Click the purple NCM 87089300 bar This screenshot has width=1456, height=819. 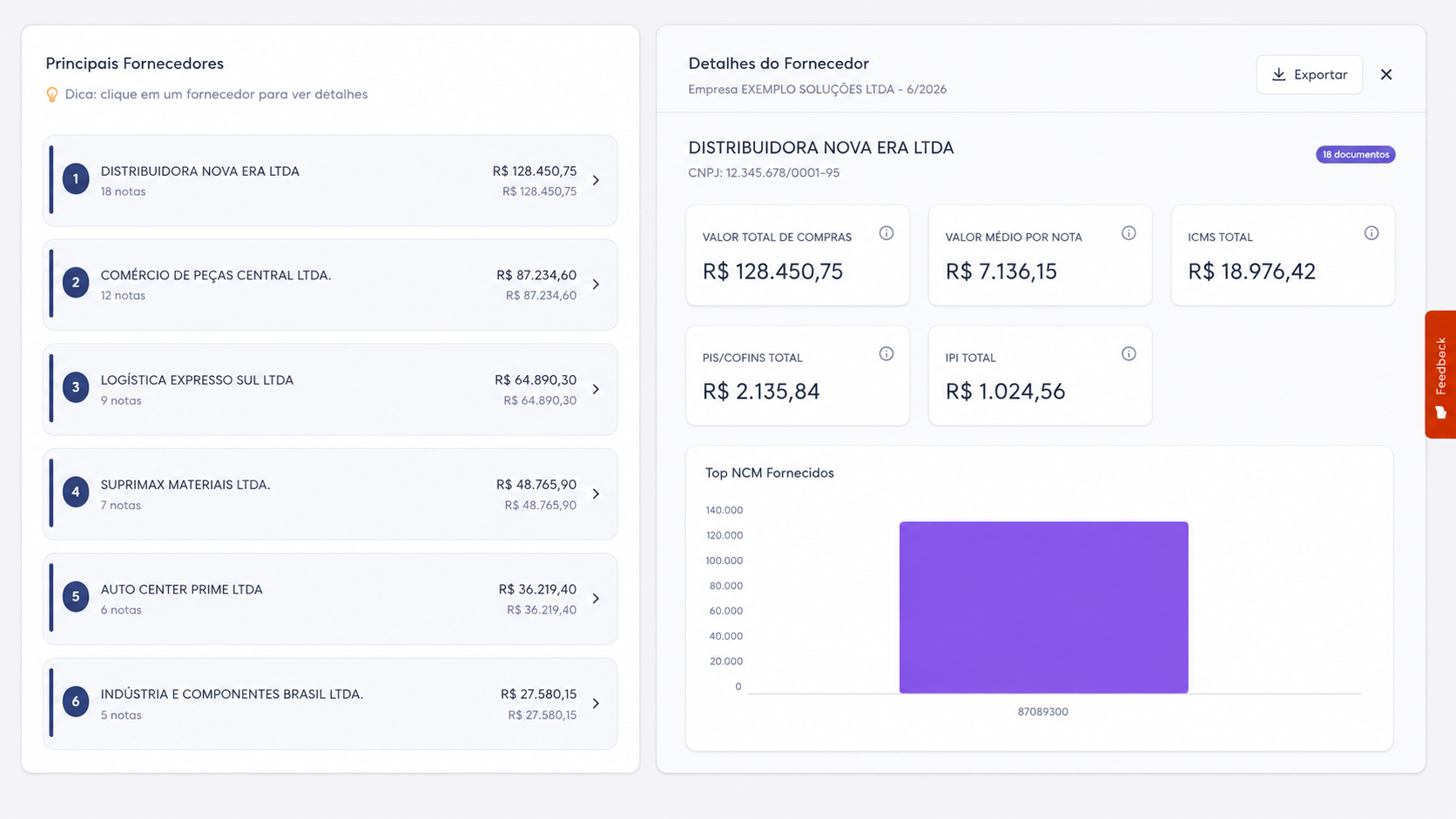click(1043, 608)
